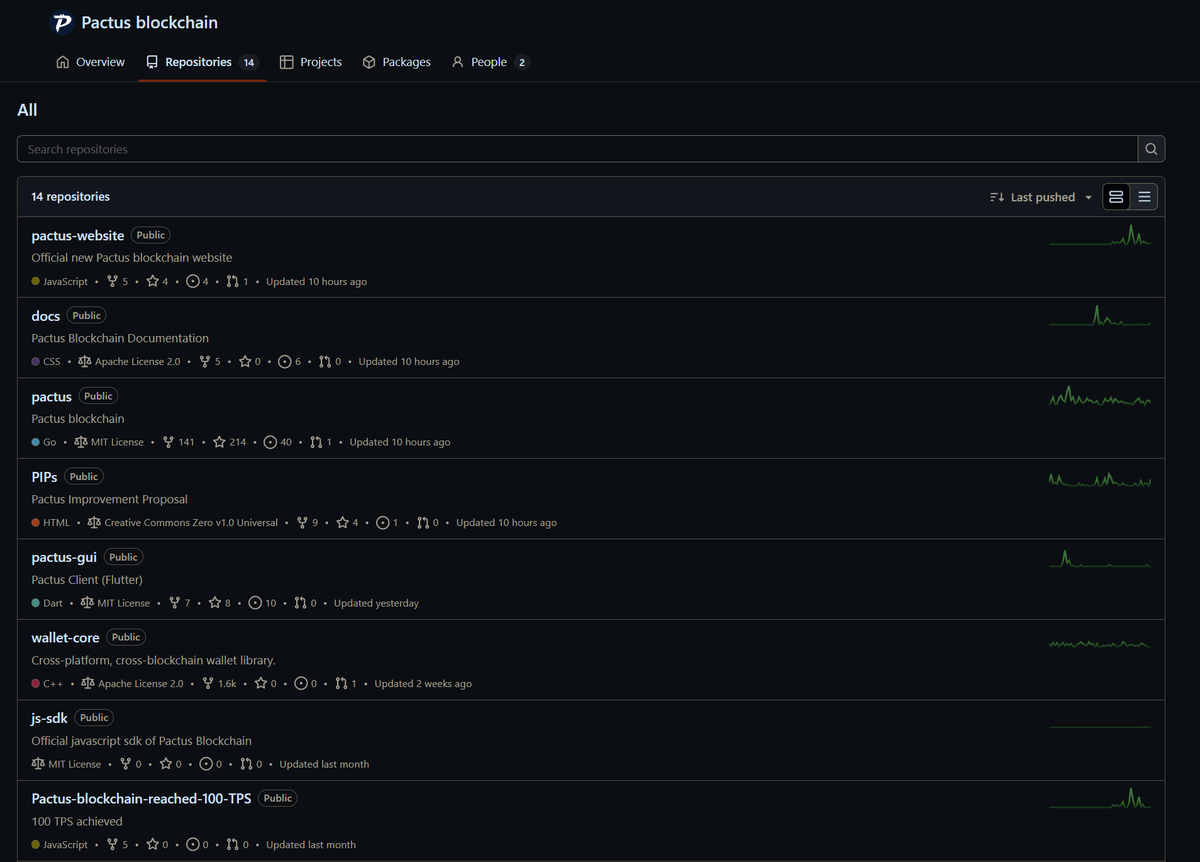Focus the Search repositories field

[x=577, y=149]
